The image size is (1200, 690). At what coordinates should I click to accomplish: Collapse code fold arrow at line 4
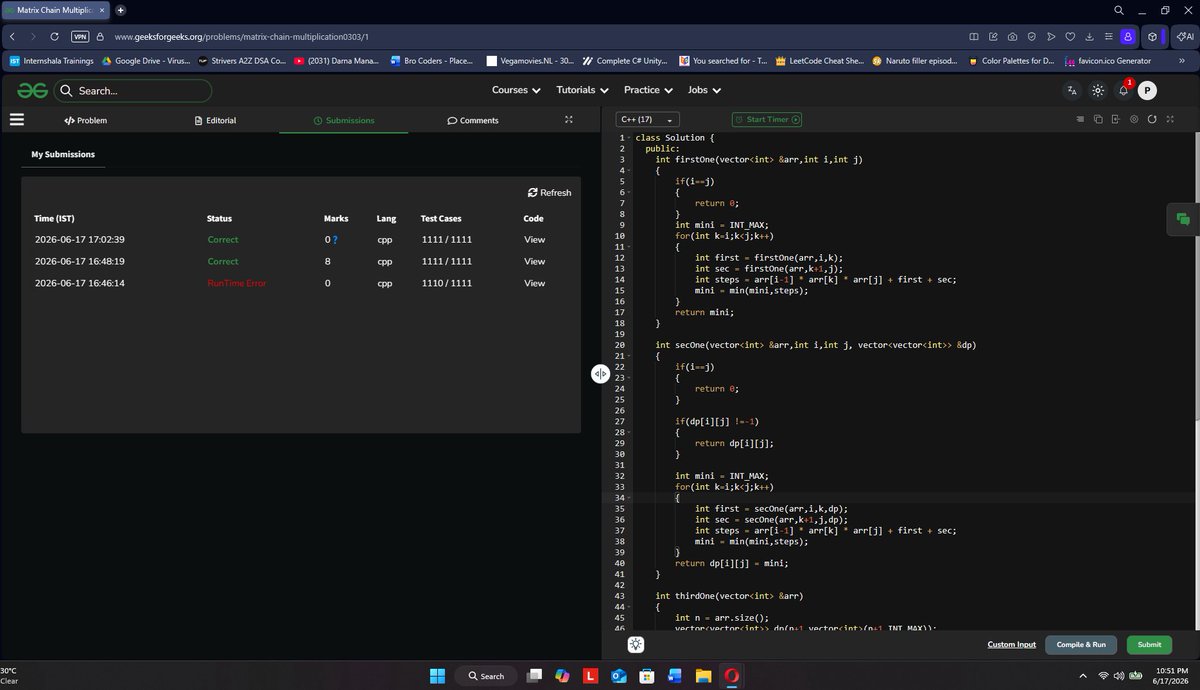point(630,171)
